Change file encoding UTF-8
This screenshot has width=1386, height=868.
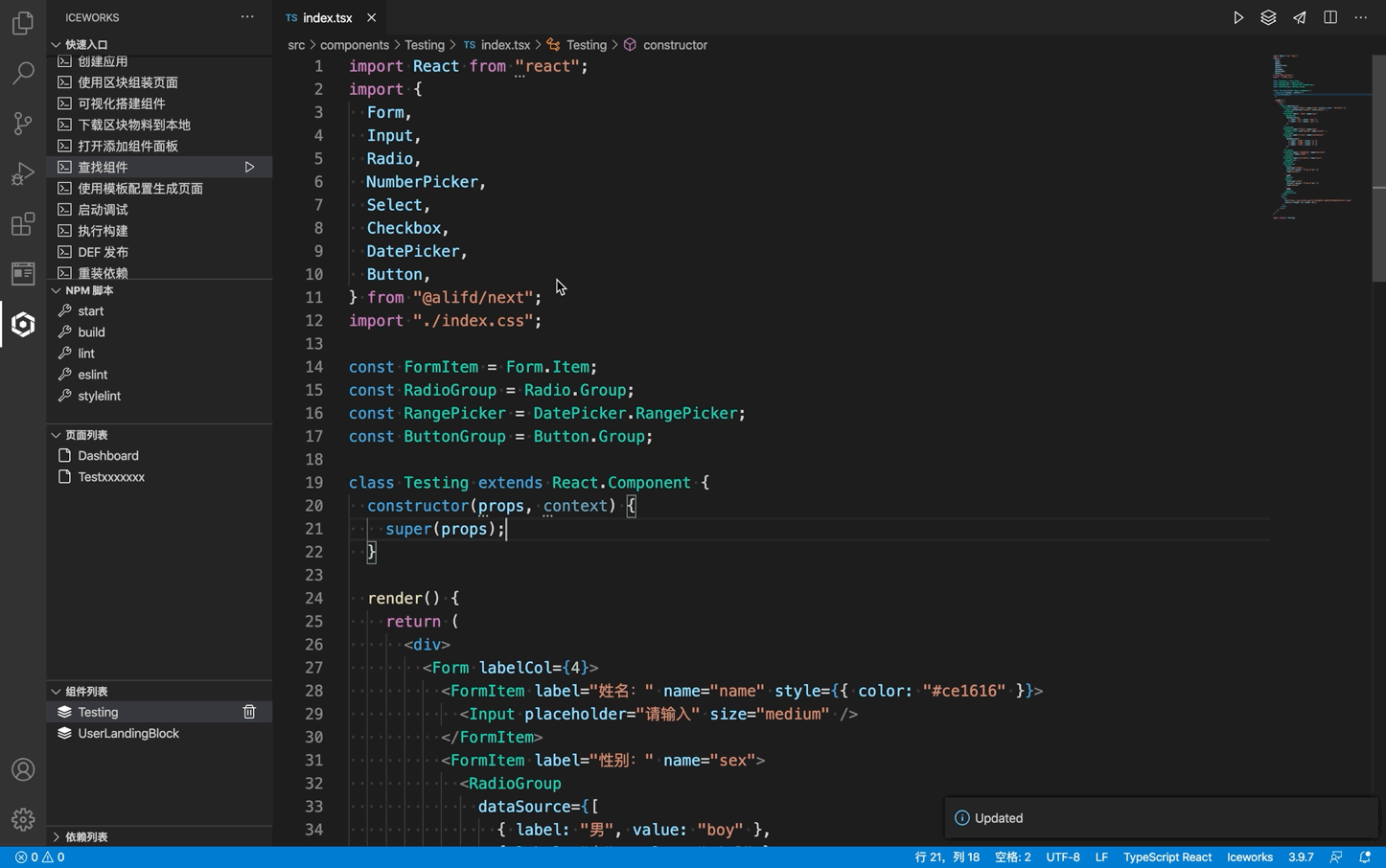(x=1063, y=857)
